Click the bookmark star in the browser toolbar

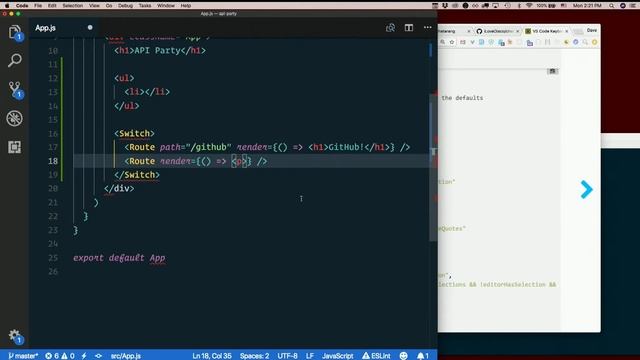click(x=452, y=42)
